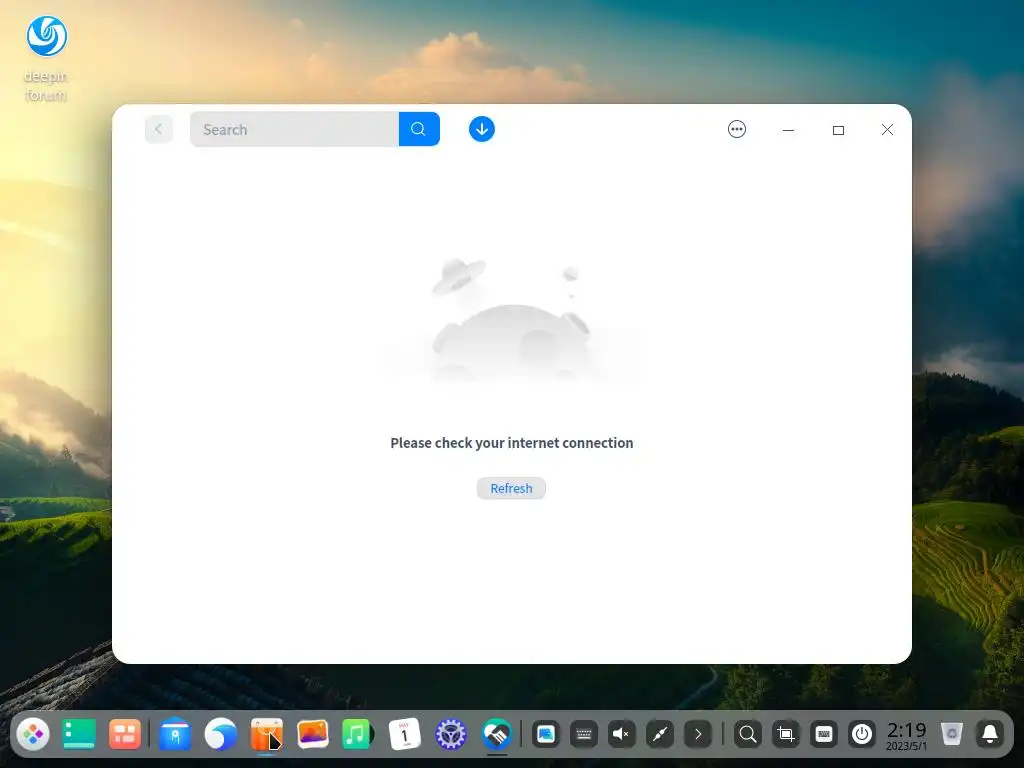The image size is (1024, 768).
Task: Click the blue search magnifier button
Action: pyautogui.click(x=419, y=129)
